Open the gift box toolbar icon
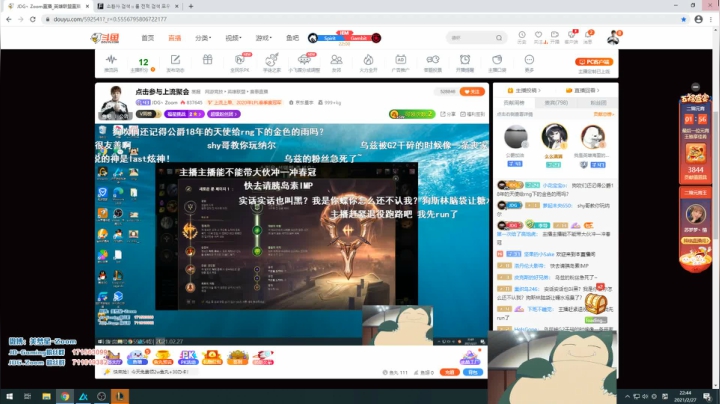720x404 pixels. (208, 60)
